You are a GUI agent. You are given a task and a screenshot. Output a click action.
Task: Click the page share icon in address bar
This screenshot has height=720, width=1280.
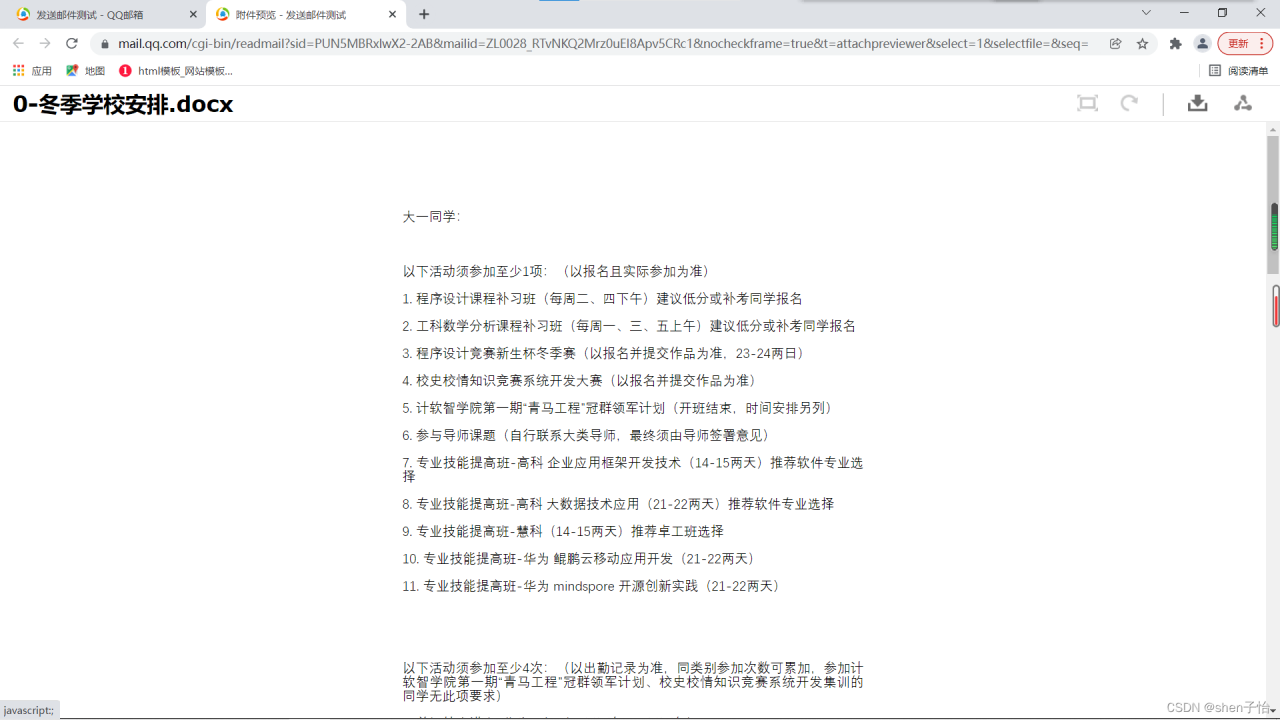(x=1114, y=43)
